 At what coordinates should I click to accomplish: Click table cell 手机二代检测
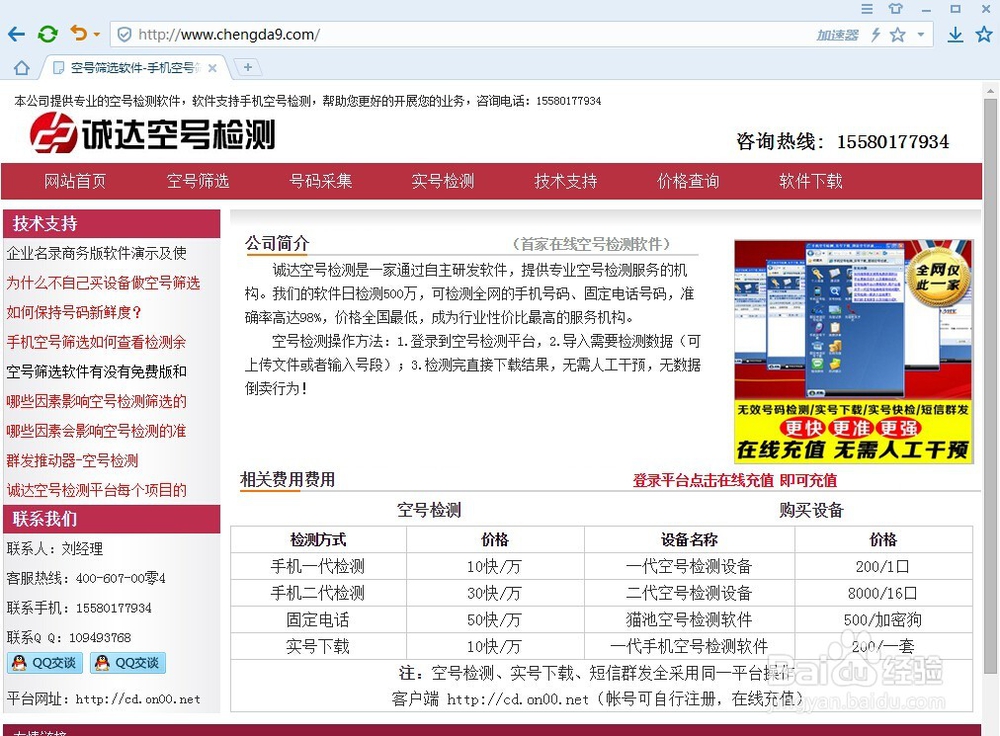pos(318,593)
